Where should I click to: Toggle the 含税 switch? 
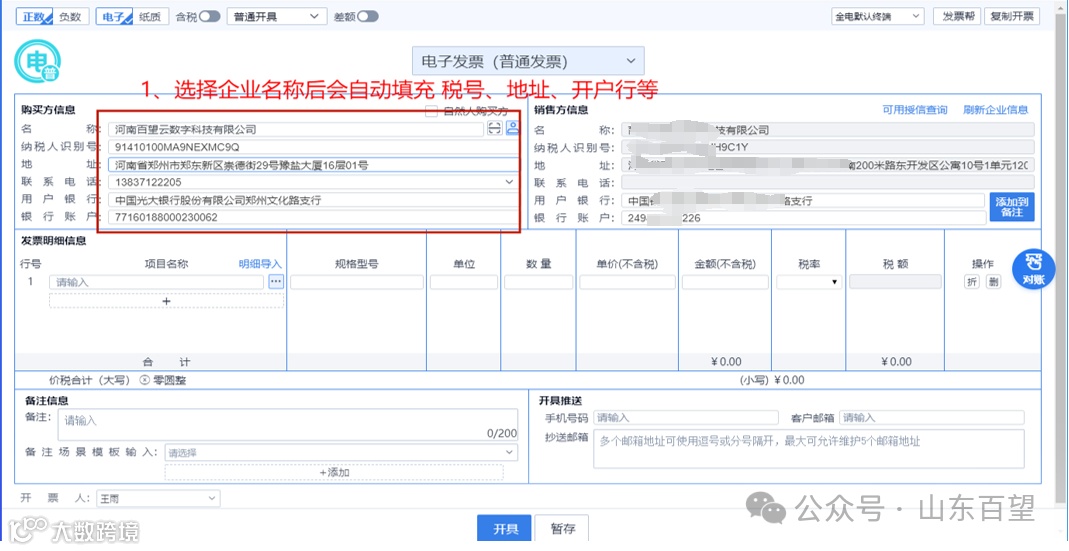coord(209,16)
